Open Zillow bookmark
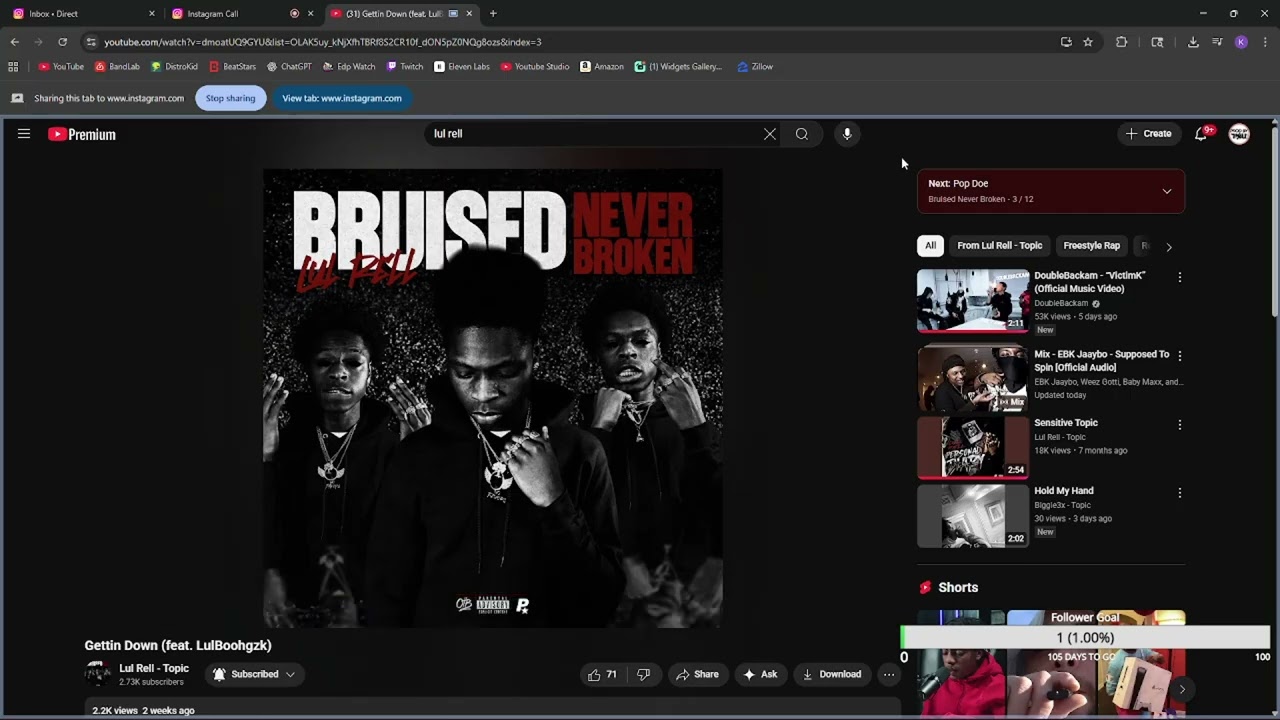This screenshot has height=720, width=1280. (755, 67)
